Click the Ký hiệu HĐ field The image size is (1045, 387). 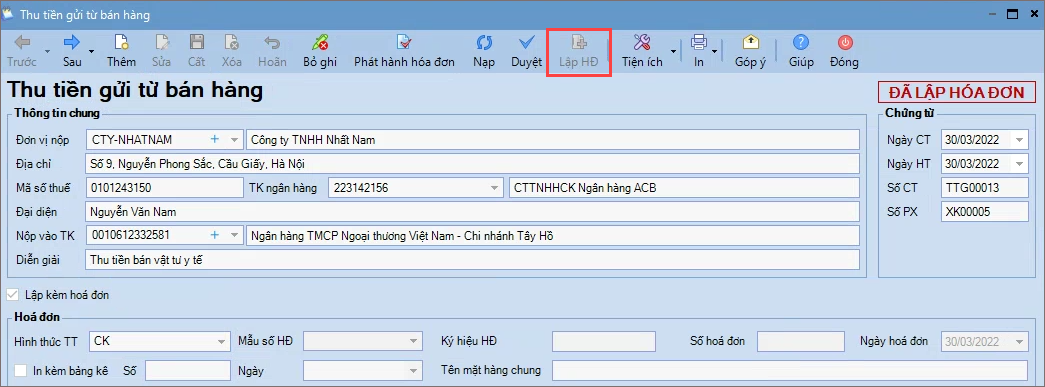[604, 342]
